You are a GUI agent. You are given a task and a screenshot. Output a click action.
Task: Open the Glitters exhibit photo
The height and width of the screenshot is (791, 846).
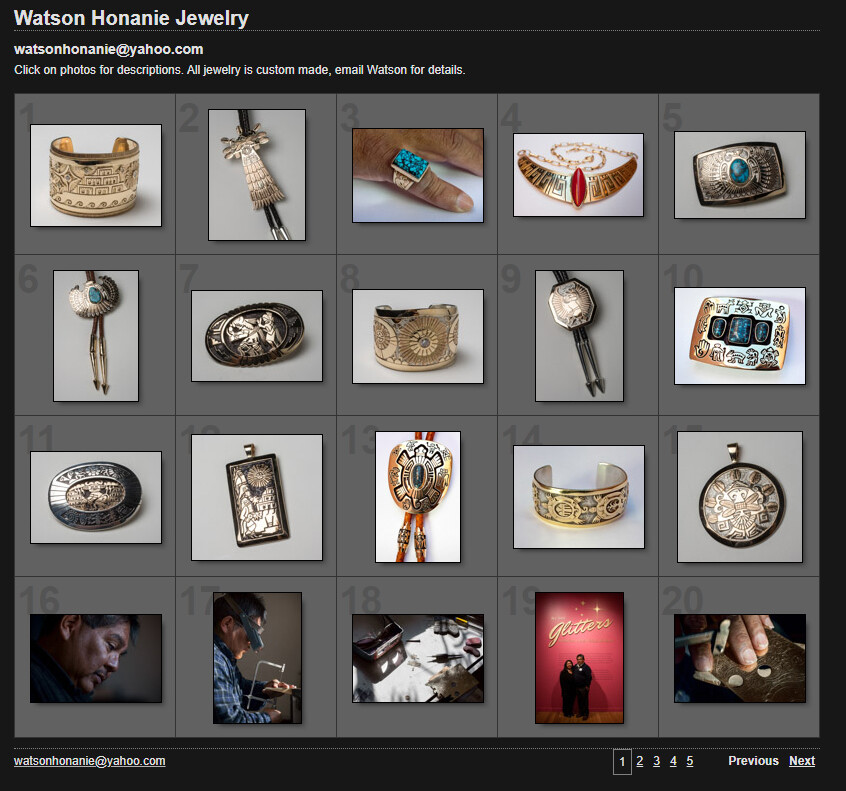(579, 658)
